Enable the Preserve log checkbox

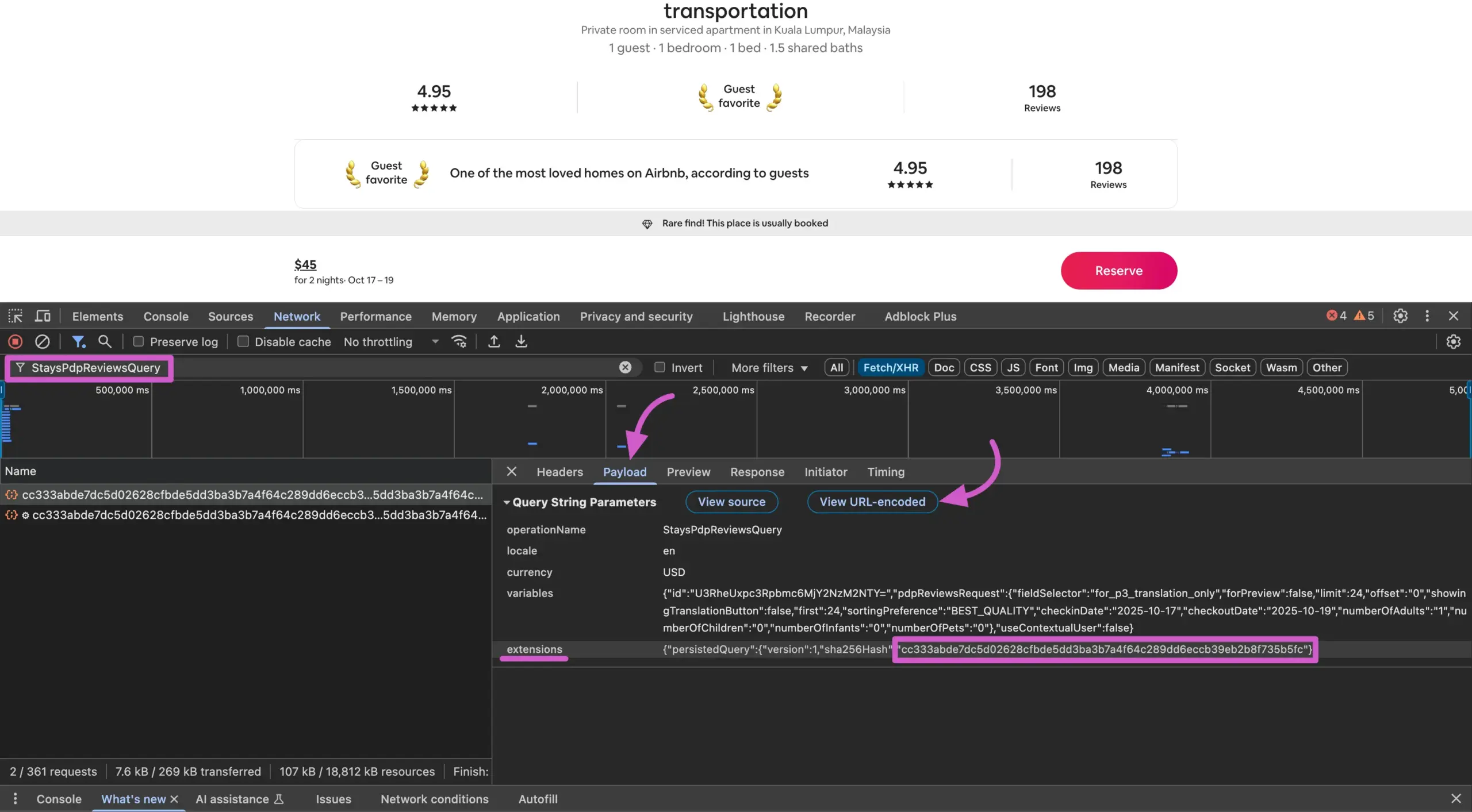[139, 341]
